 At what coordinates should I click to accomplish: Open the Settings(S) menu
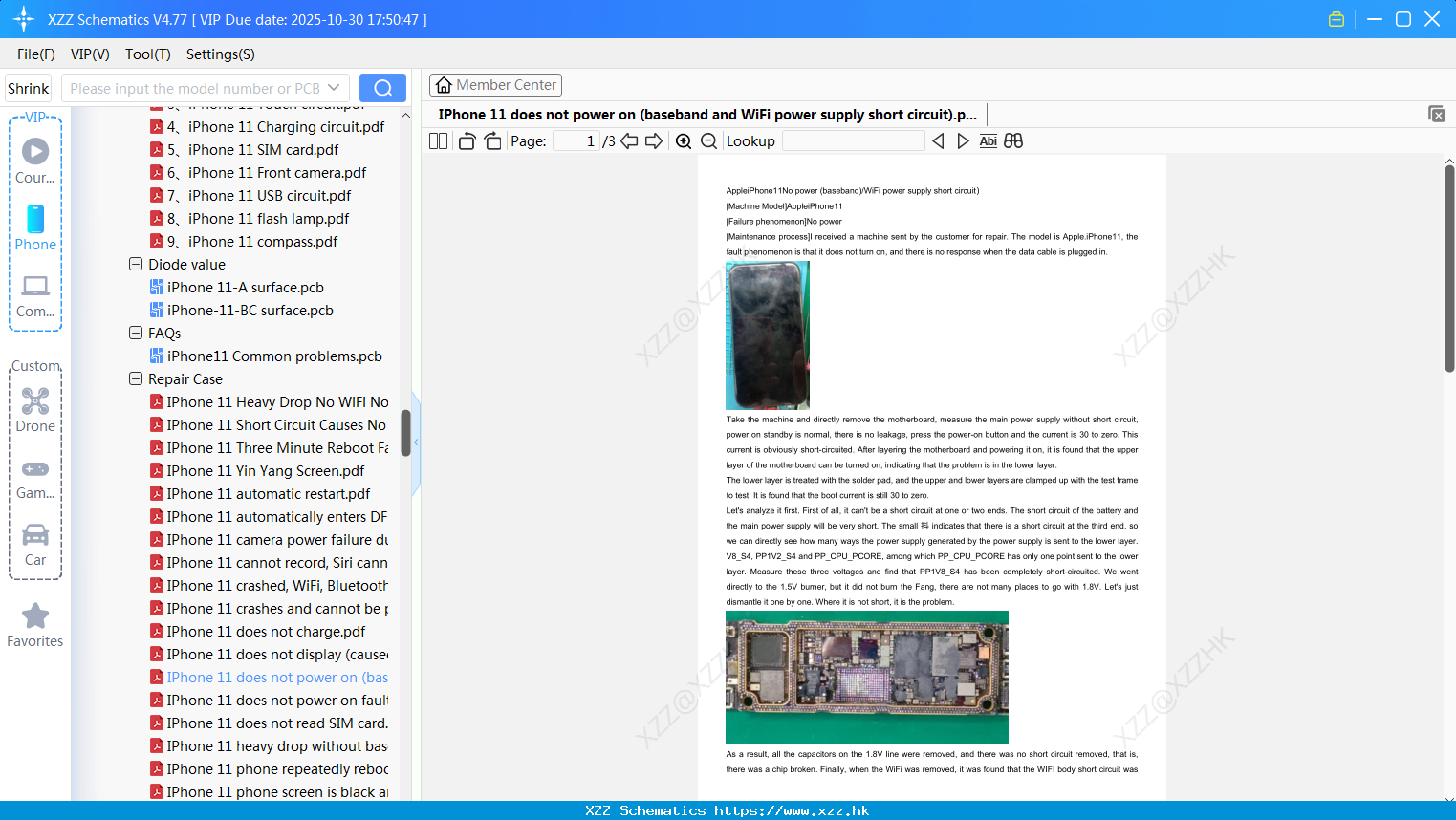pyautogui.click(x=221, y=54)
